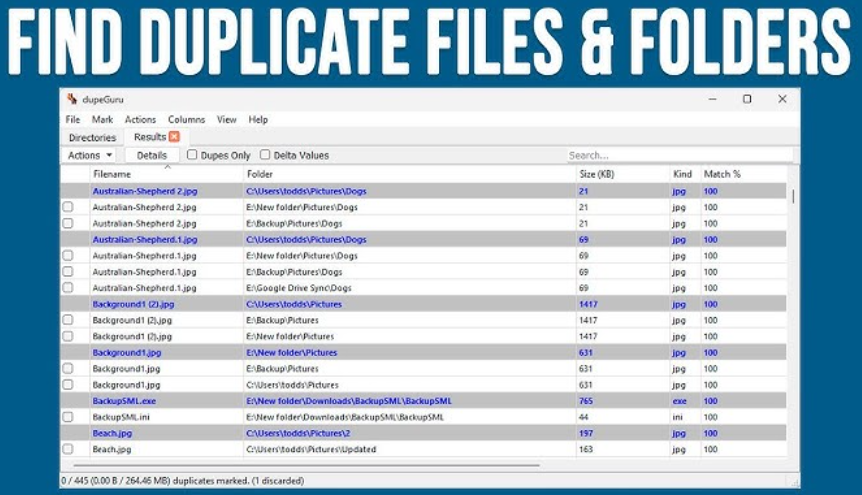Click the dupeGuru app icon in title bar
This screenshot has width=862, height=495.
pos(72,99)
